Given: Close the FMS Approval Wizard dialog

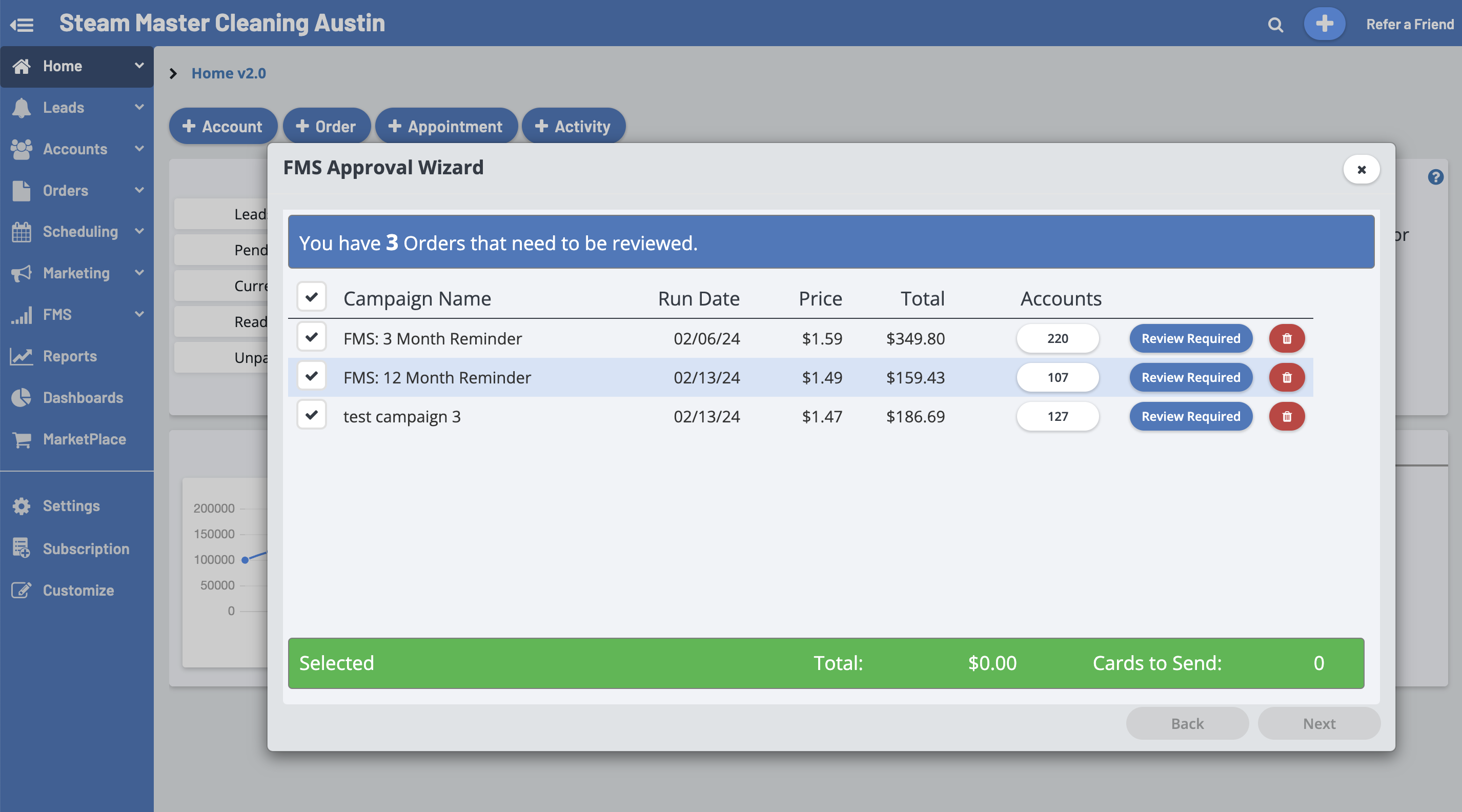Looking at the screenshot, I should pyautogui.click(x=1361, y=169).
